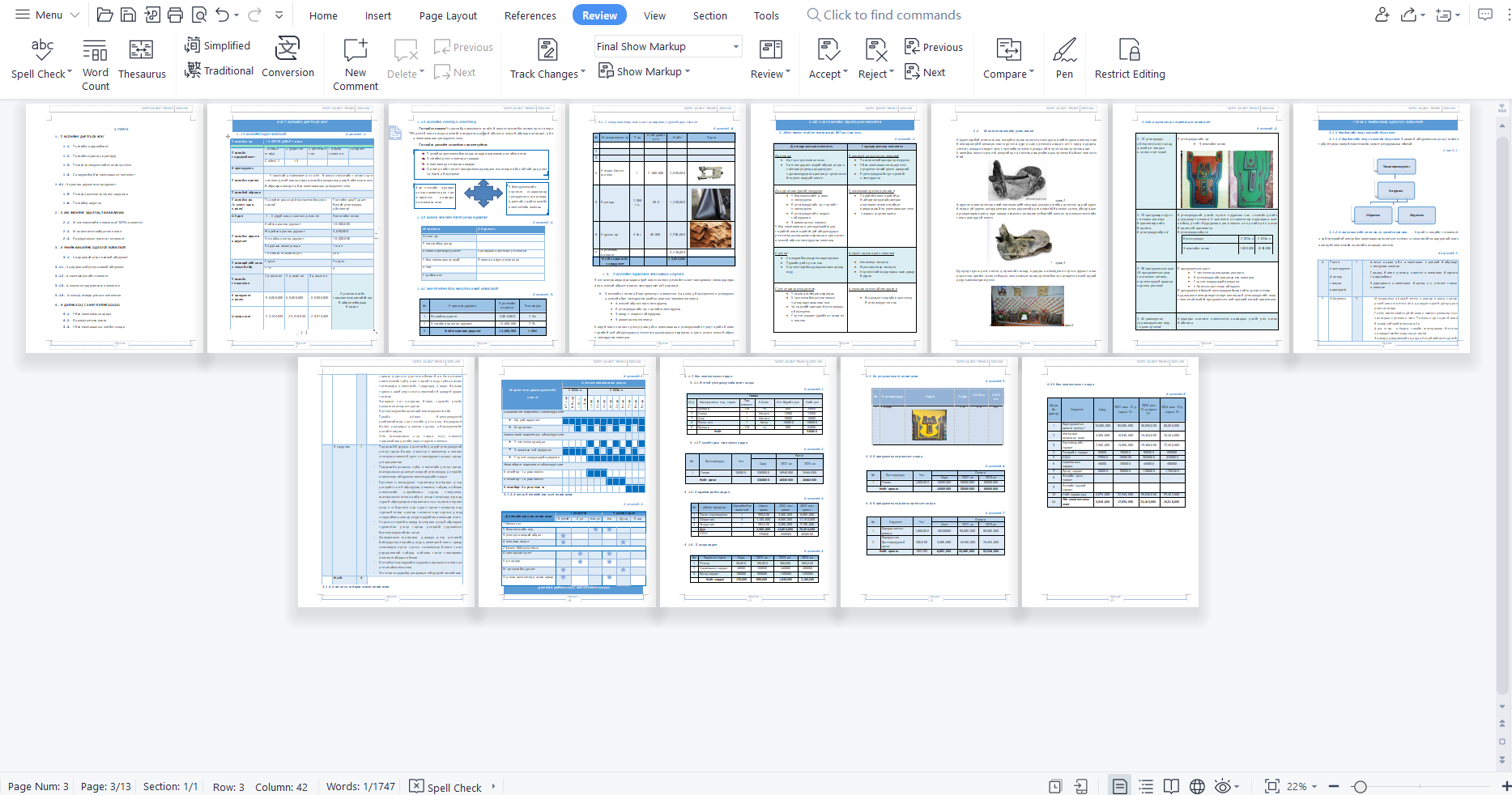Viewport: 1512px width, 795px height.
Task: Toggle Track Changes on
Action: point(547,59)
